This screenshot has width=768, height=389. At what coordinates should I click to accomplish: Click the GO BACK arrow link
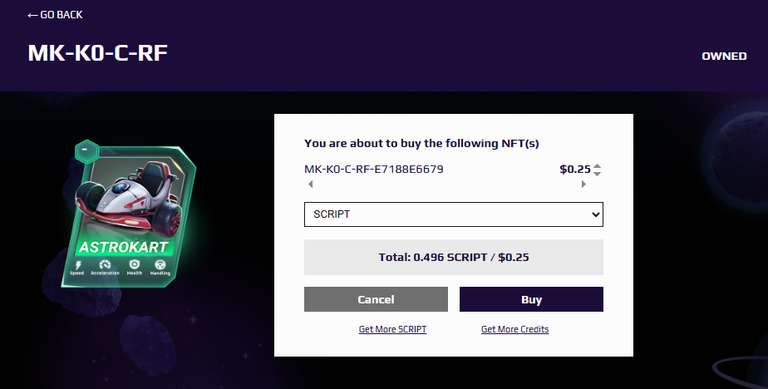click(55, 15)
